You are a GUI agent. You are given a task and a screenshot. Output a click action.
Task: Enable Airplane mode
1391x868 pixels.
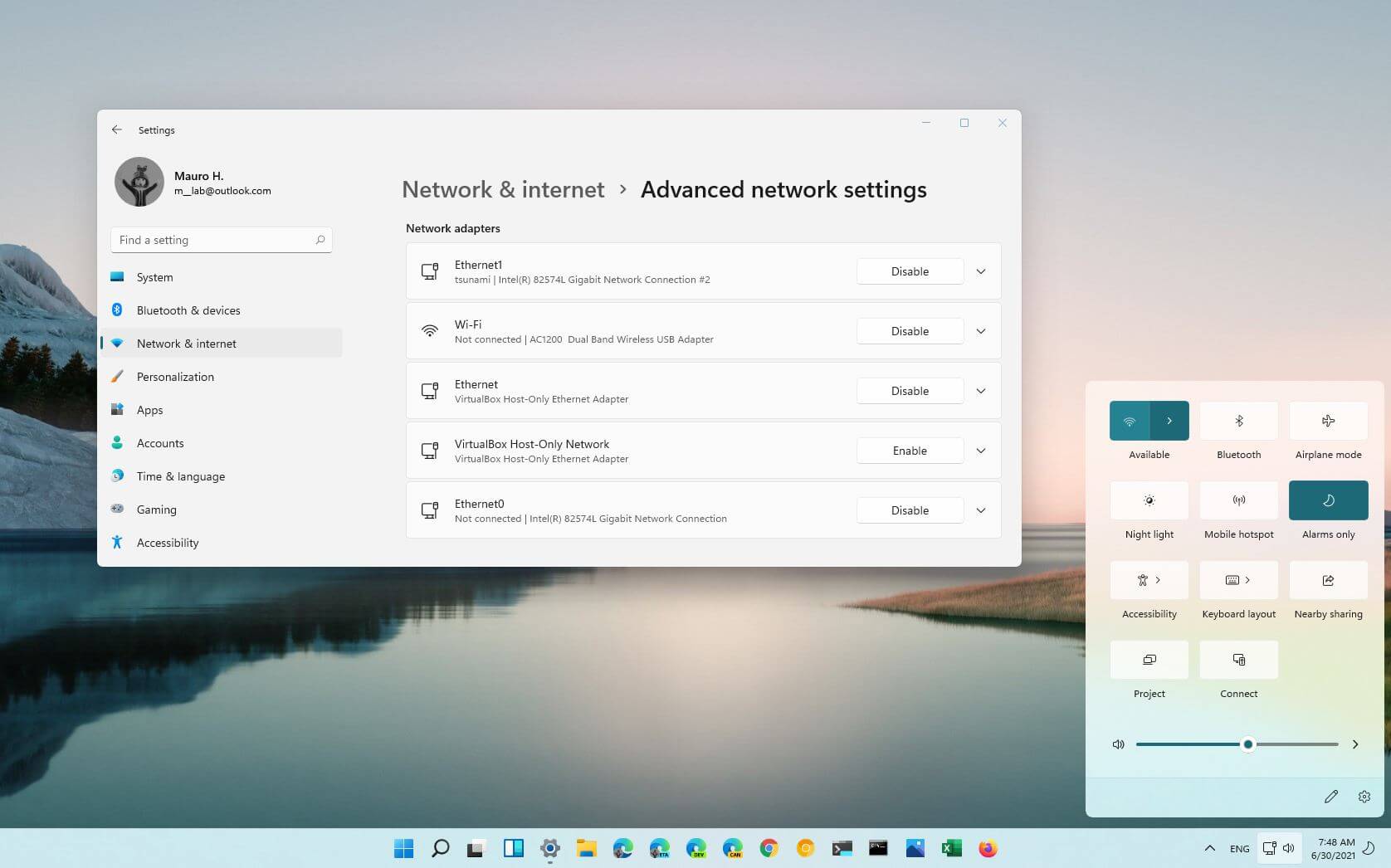1328,420
